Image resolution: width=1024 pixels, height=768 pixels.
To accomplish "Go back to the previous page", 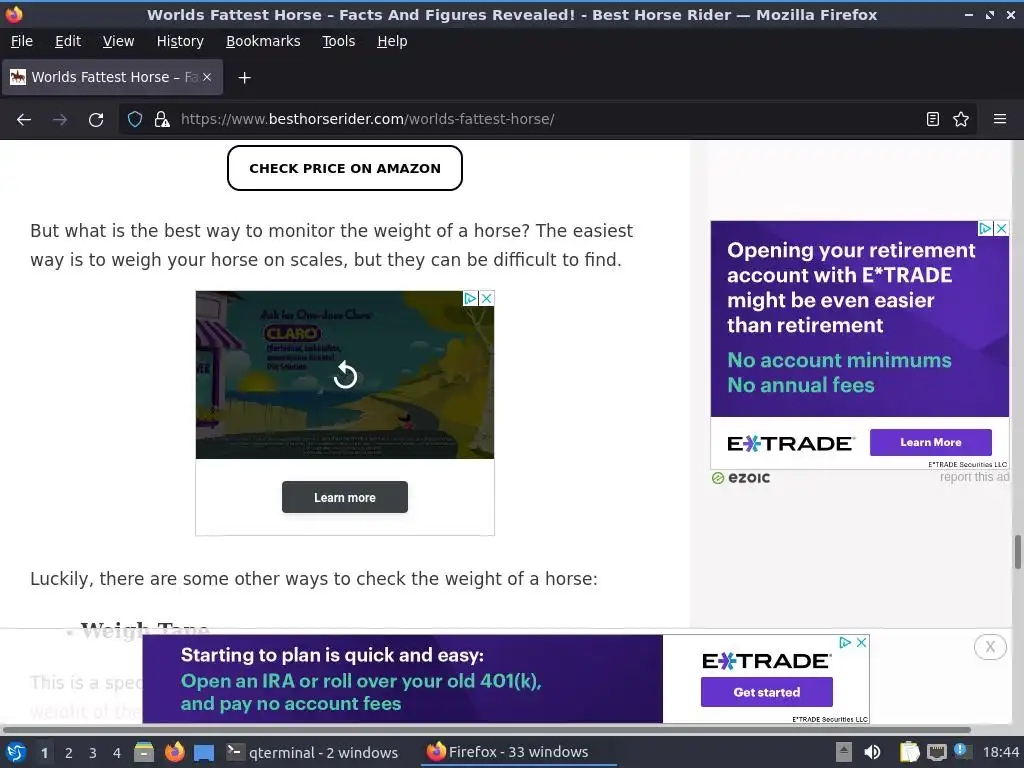I will (x=24, y=120).
